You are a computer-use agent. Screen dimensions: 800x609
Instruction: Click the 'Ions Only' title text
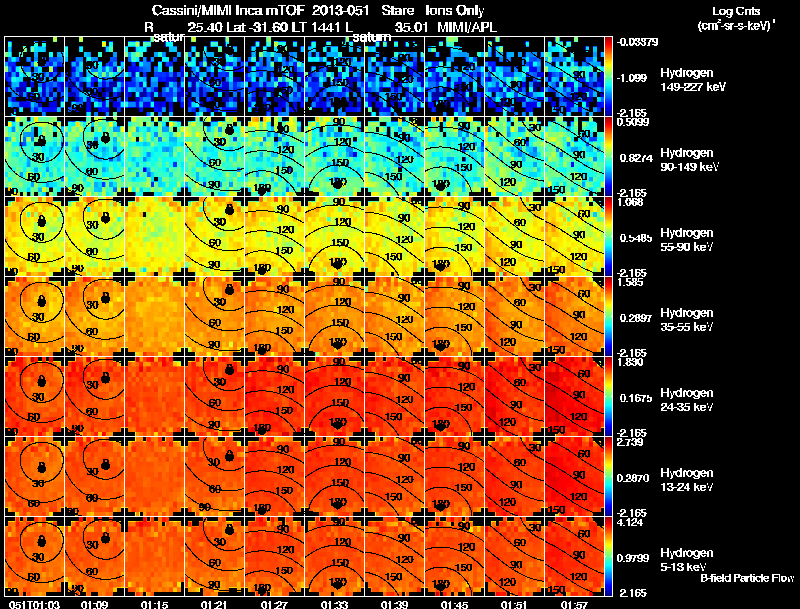click(x=455, y=10)
